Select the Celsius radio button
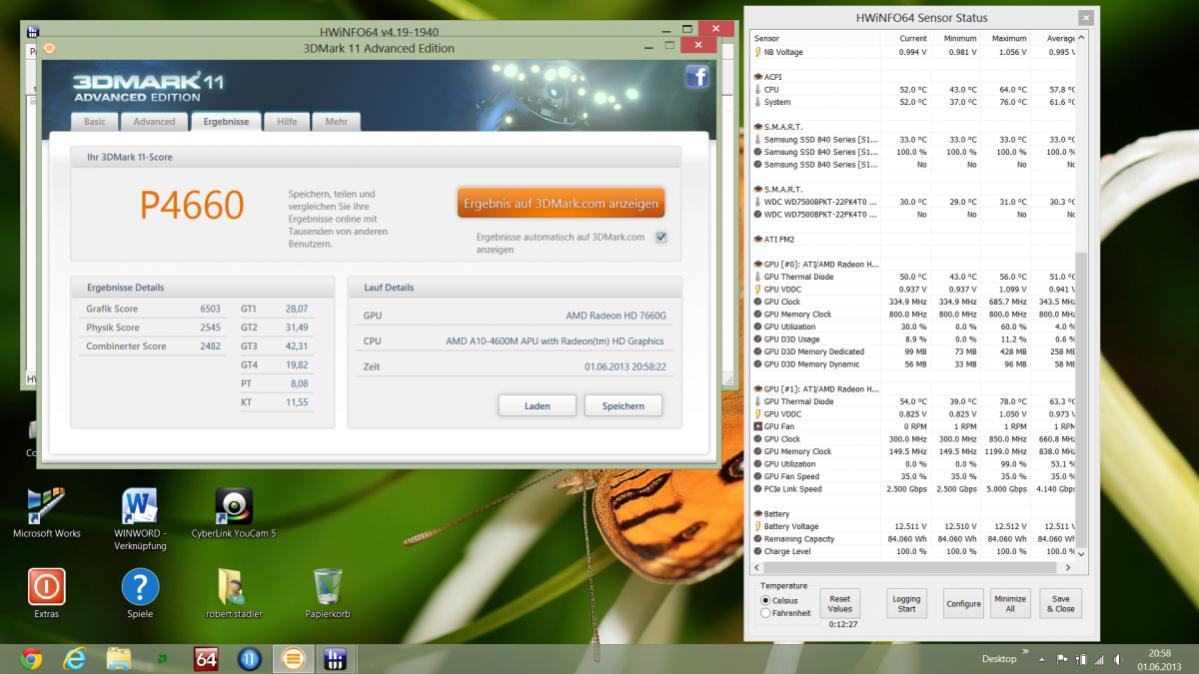Screen dimensions: 1199x674 pyautogui.click(x=765, y=601)
